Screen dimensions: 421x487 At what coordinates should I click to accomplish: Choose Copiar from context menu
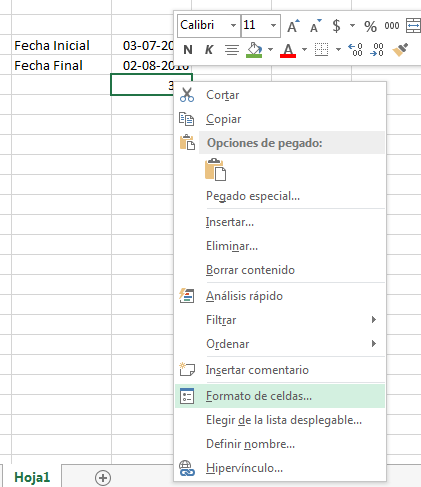tap(279, 119)
